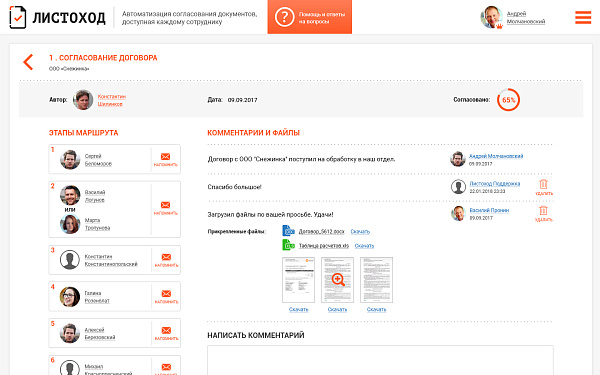The image size is (600, 375).
Task: Enlarge the middle document thumbnail
Action: [338, 280]
